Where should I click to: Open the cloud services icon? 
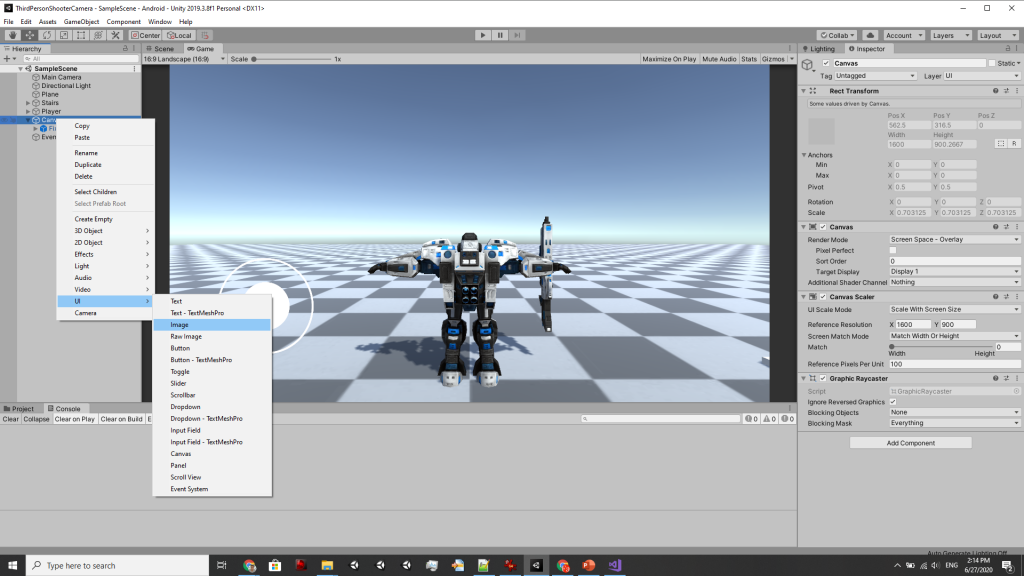(x=870, y=35)
